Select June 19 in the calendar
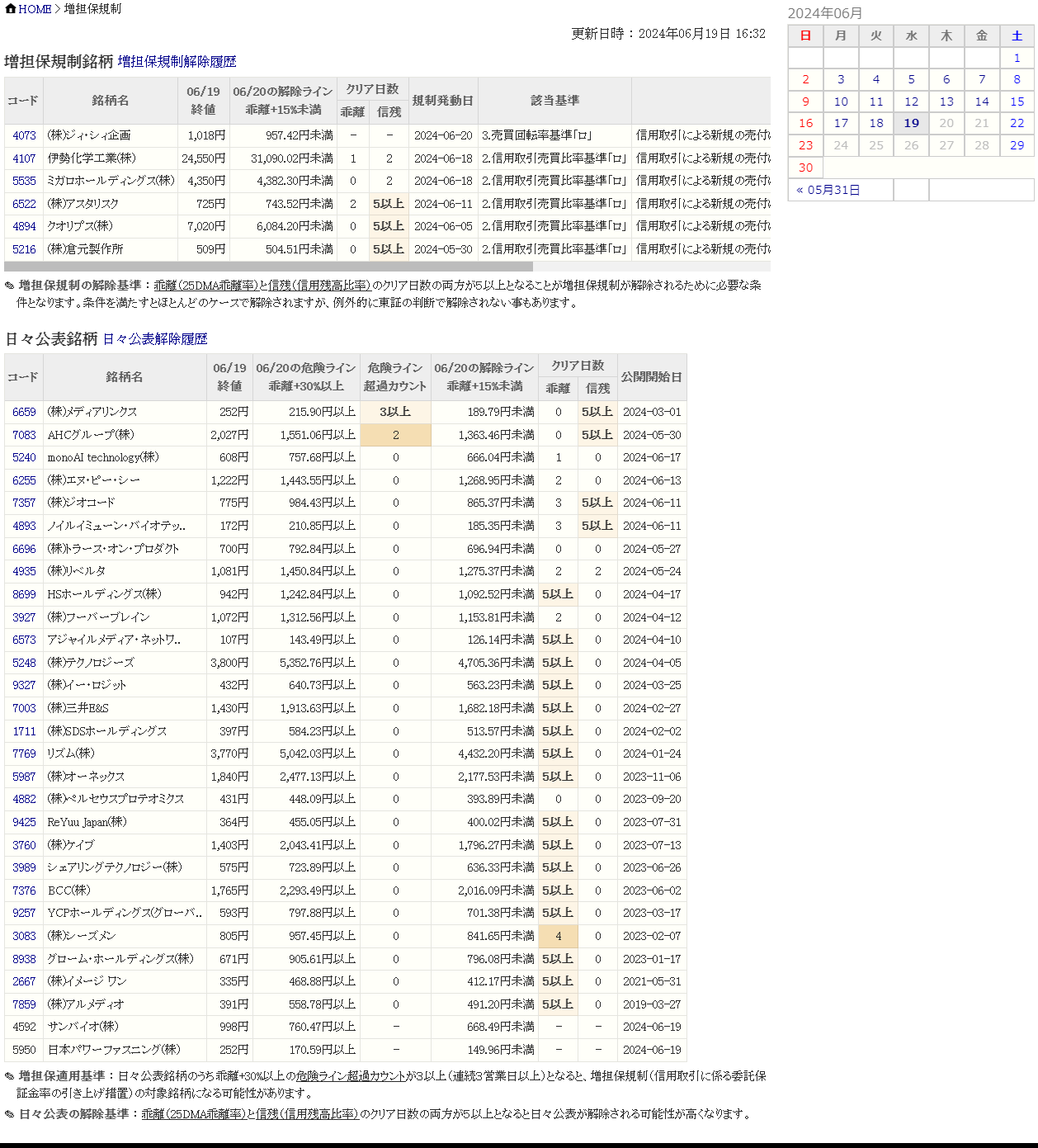1038x1148 pixels. [x=911, y=123]
